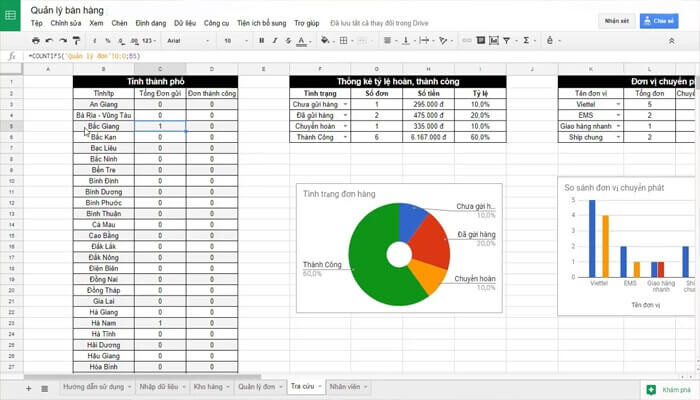This screenshot has height=400, width=700.
Task: Click the 'Nhận xét' comments button
Action: click(615, 20)
